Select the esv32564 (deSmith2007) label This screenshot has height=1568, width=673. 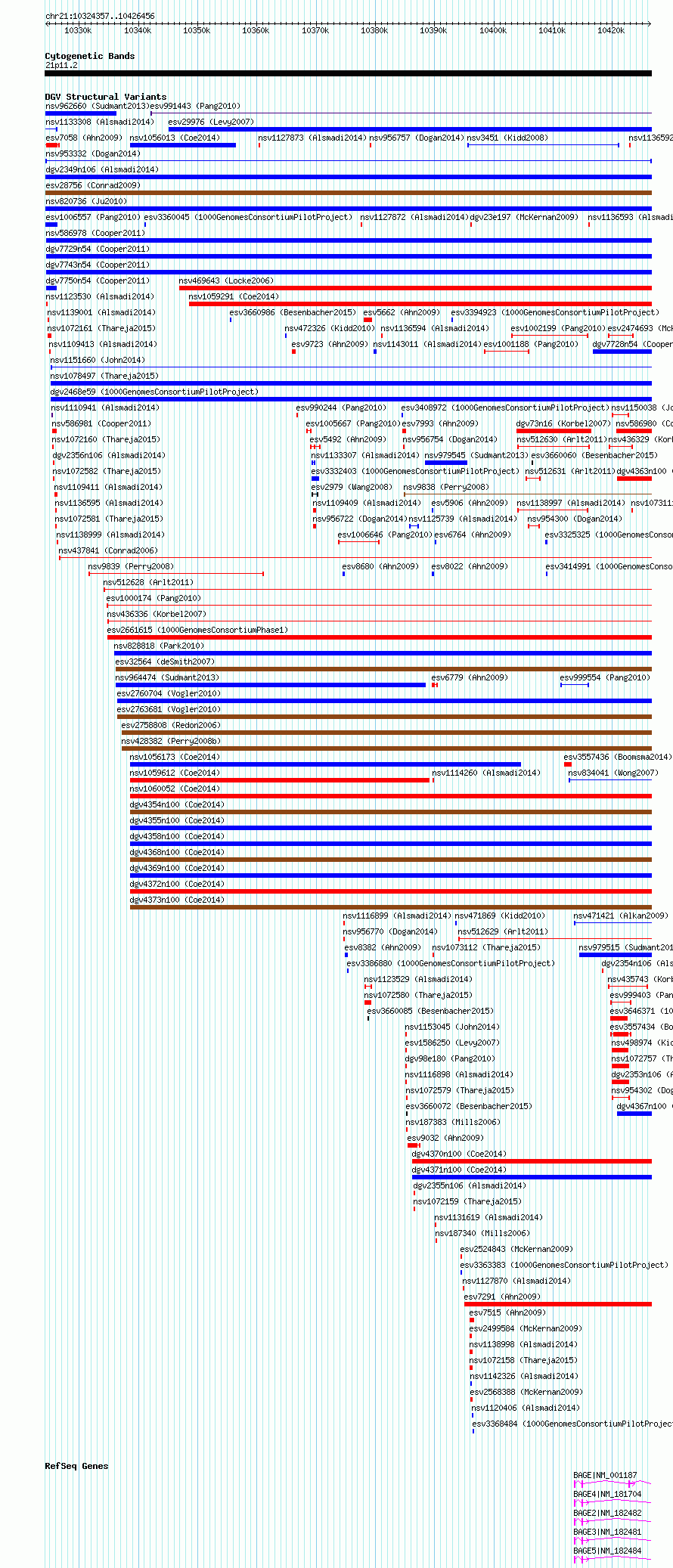[165, 662]
